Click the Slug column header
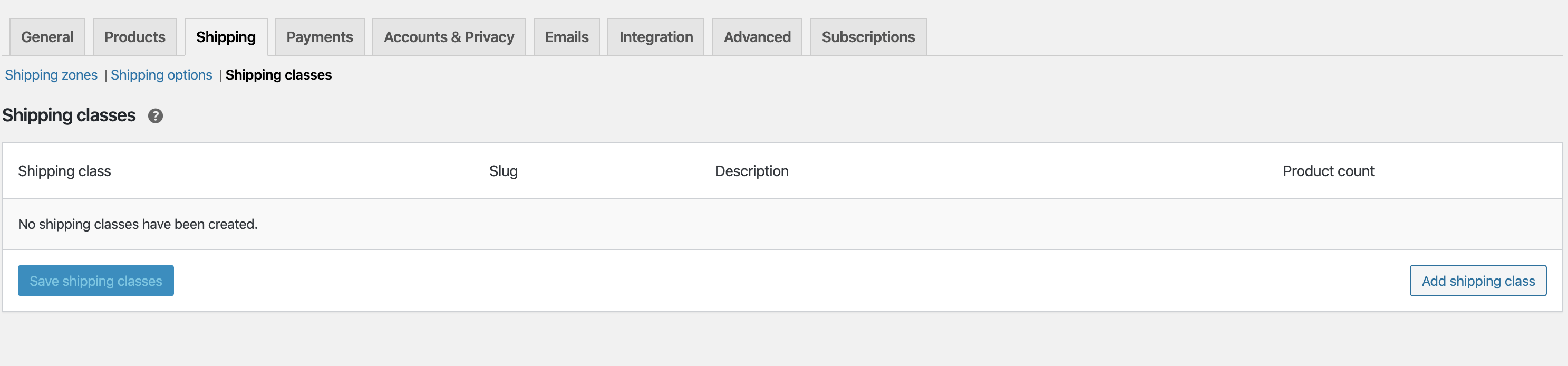This screenshot has width=1568, height=366. tap(503, 171)
